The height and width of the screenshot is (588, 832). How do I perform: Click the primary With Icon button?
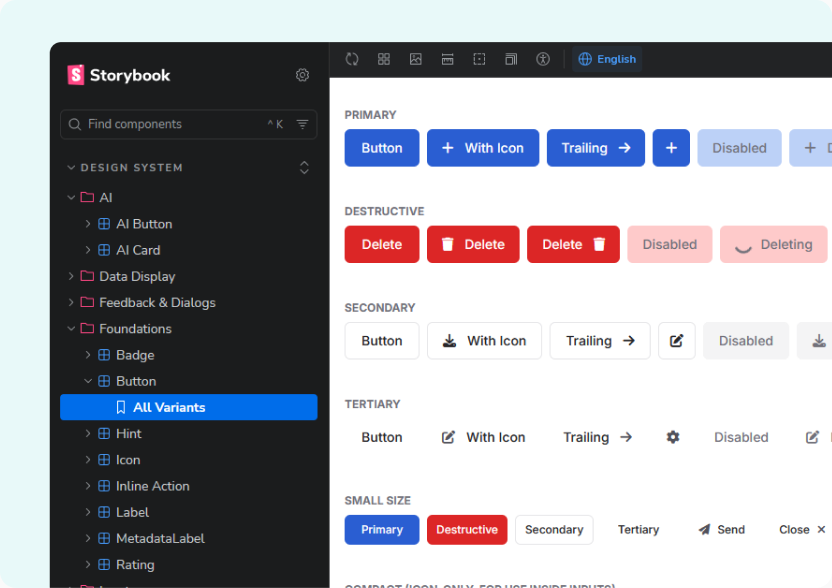pyautogui.click(x=483, y=148)
